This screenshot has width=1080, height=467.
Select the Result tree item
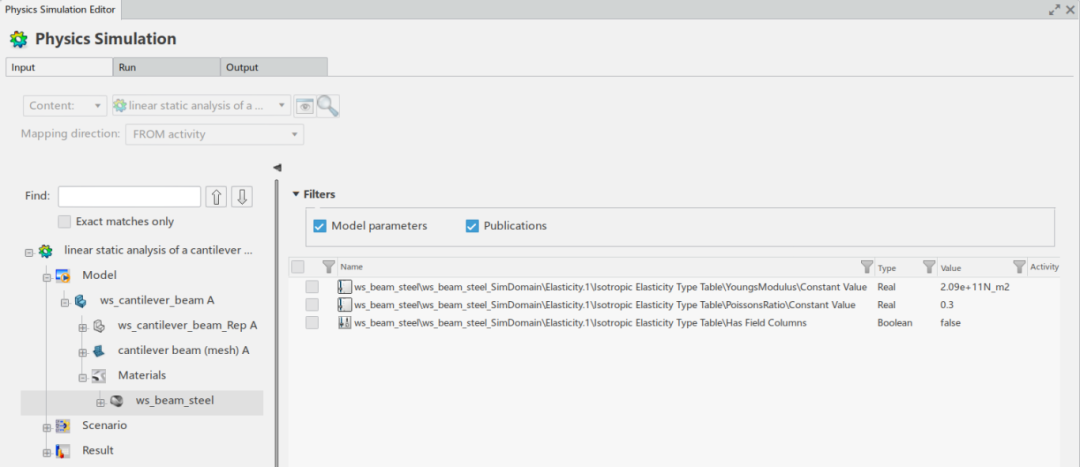pyautogui.click(x=97, y=451)
